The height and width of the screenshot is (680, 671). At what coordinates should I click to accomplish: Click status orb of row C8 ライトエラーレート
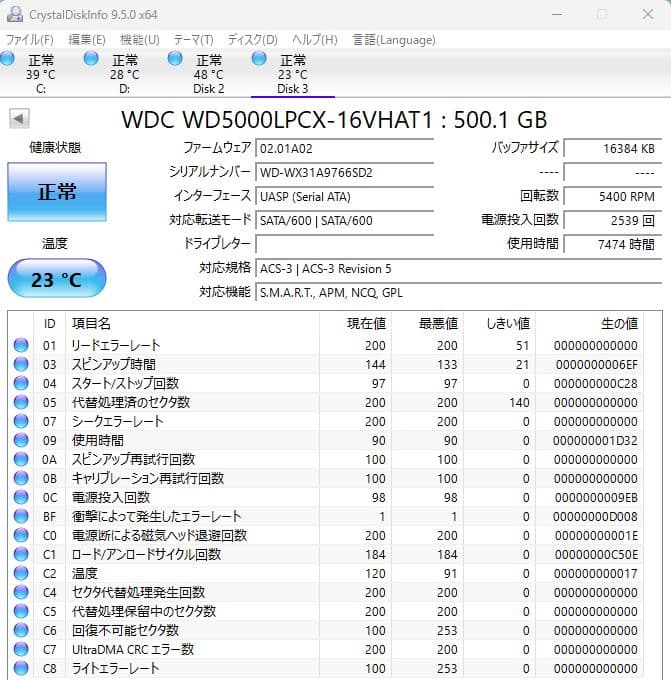[21, 668]
